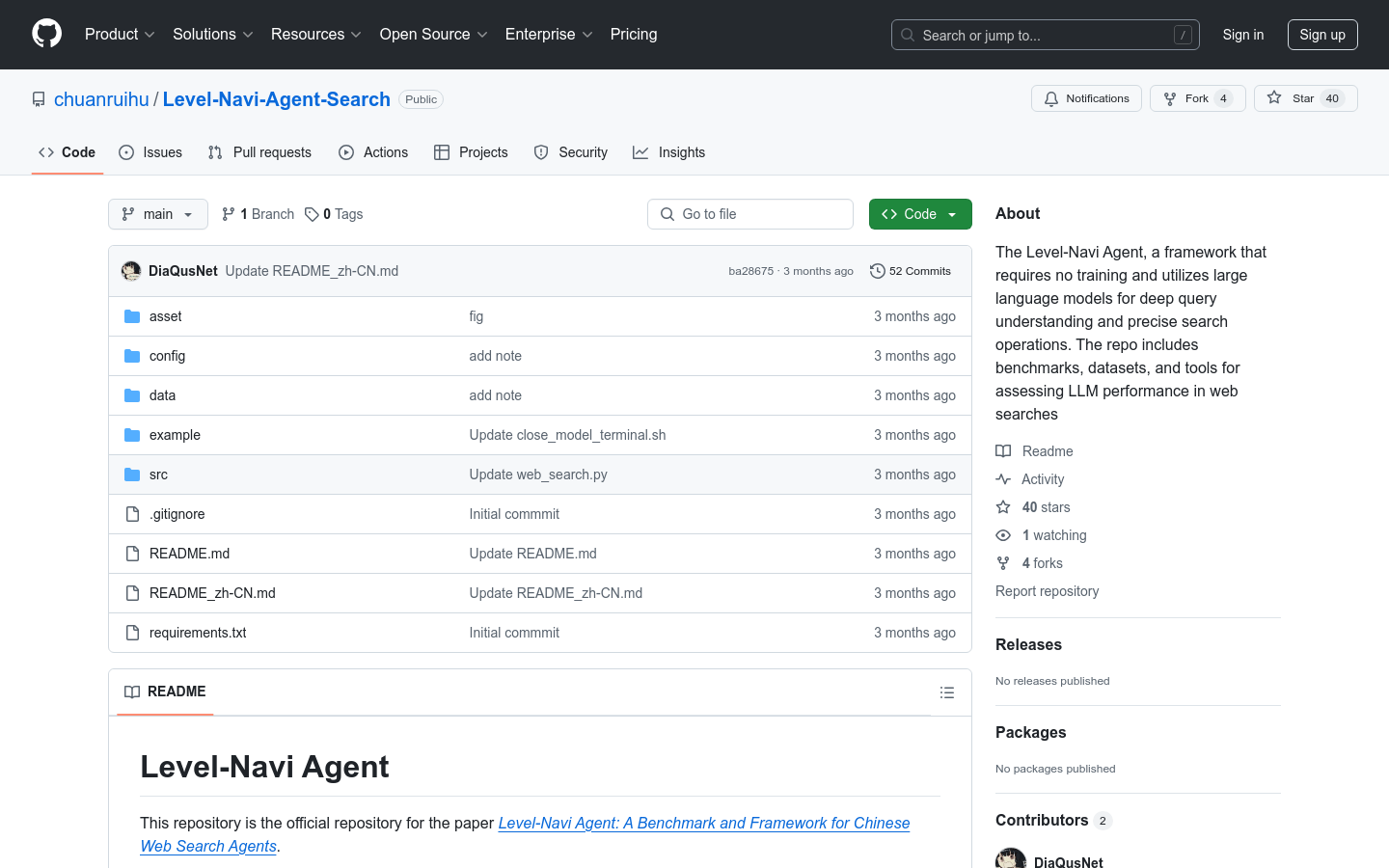Open latest commit Update README_zh-CN.md message
The height and width of the screenshot is (868, 1389).
pos(312,271)
